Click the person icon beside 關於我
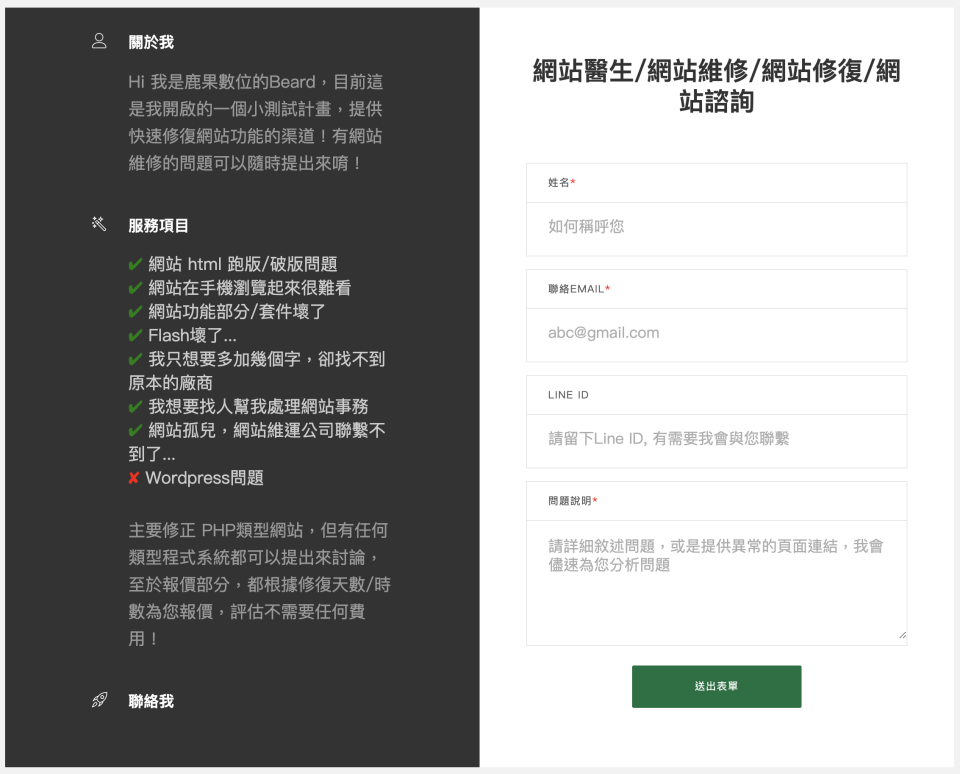960x774 pixels. tap(99, 41)
